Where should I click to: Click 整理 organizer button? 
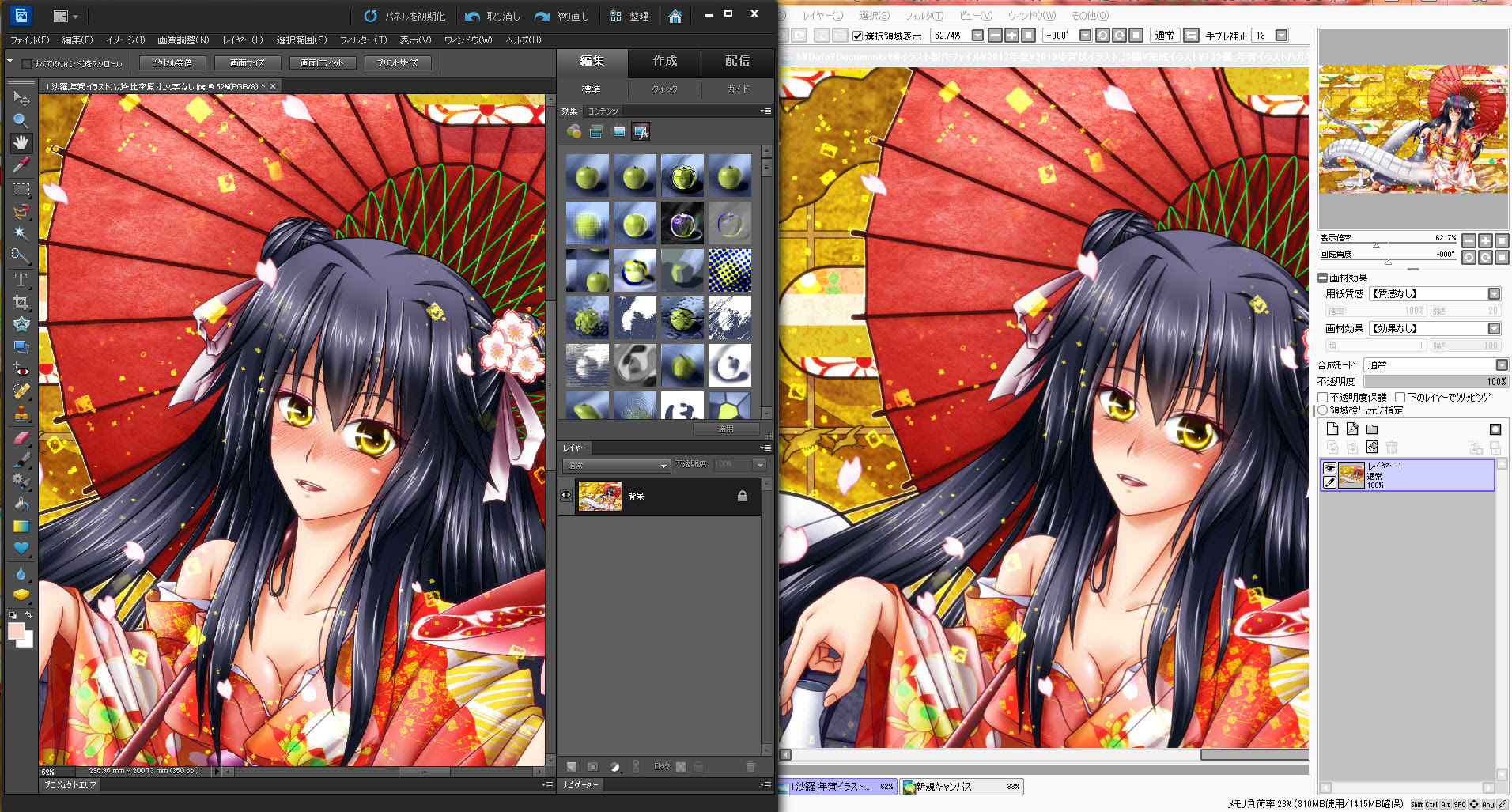(629, 16)
